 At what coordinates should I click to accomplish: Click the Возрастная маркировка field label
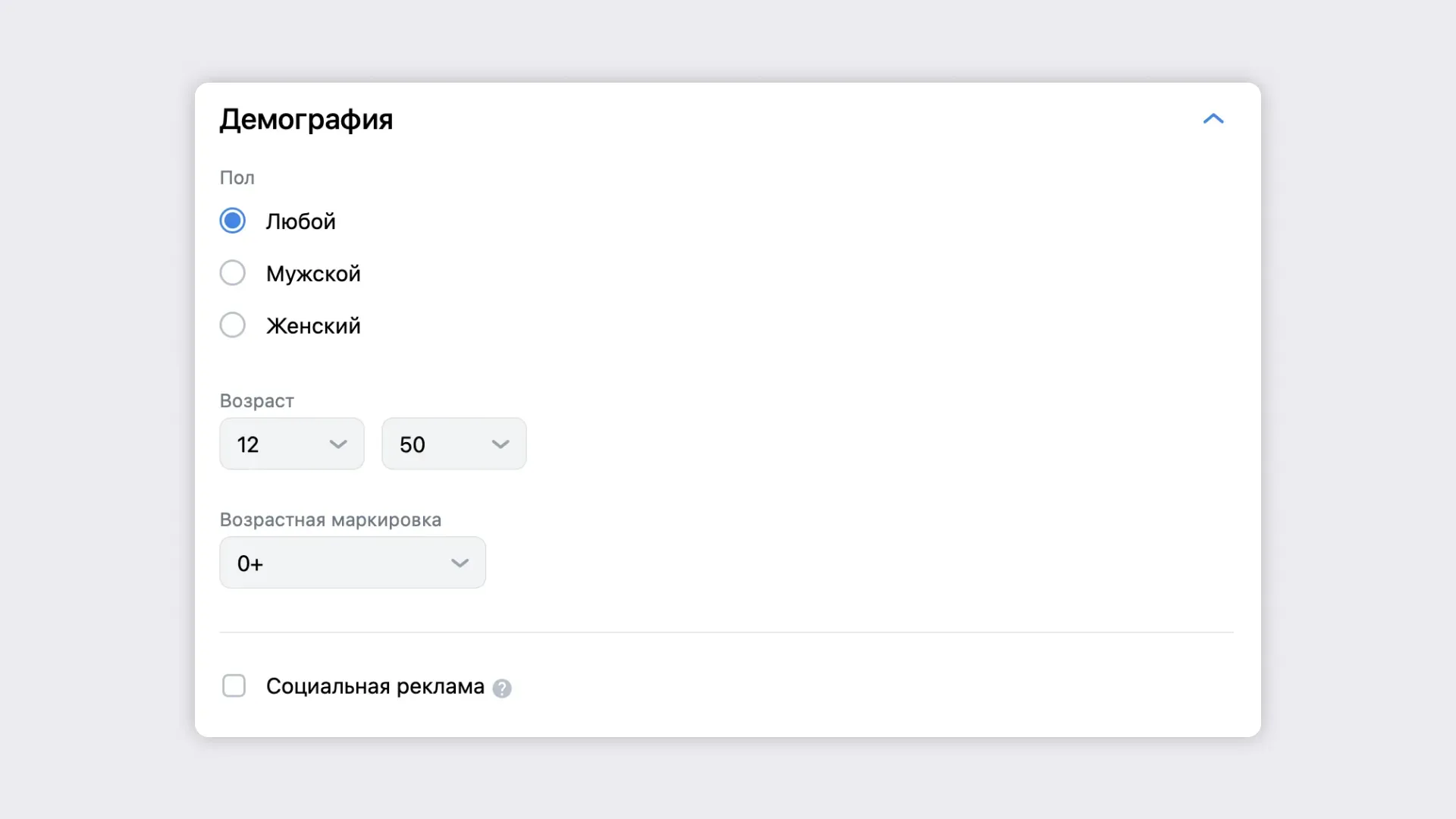(331, 520)
